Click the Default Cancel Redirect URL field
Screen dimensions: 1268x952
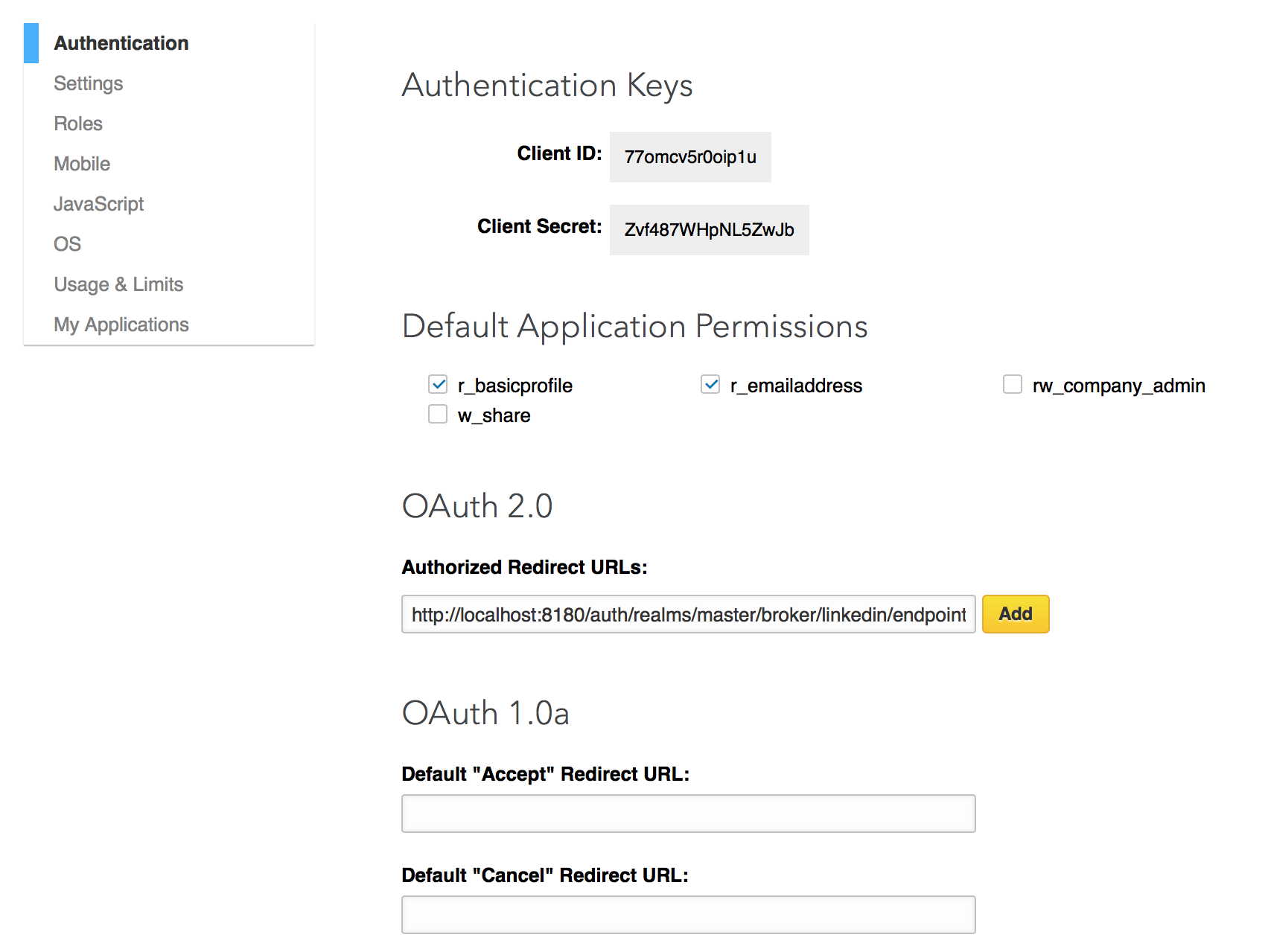688,914
